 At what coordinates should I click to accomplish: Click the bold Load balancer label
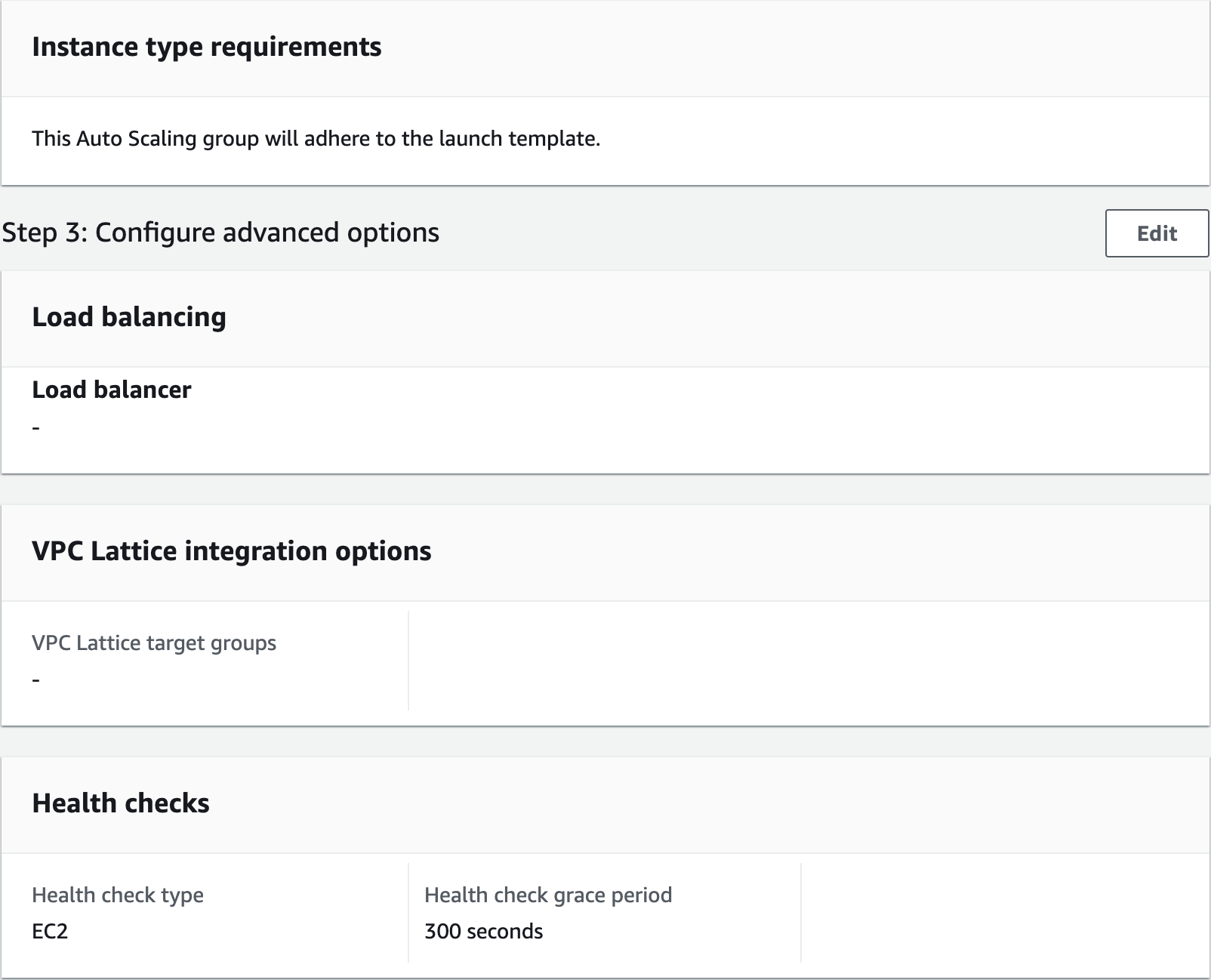112,390
